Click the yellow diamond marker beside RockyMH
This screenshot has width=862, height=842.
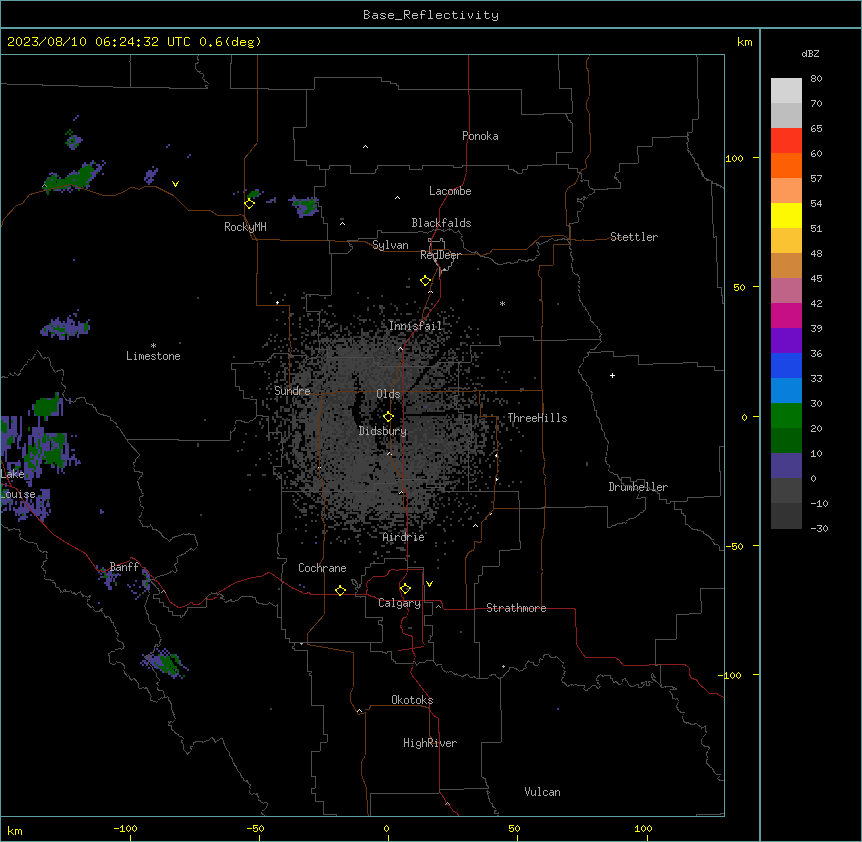click(249, 204)
